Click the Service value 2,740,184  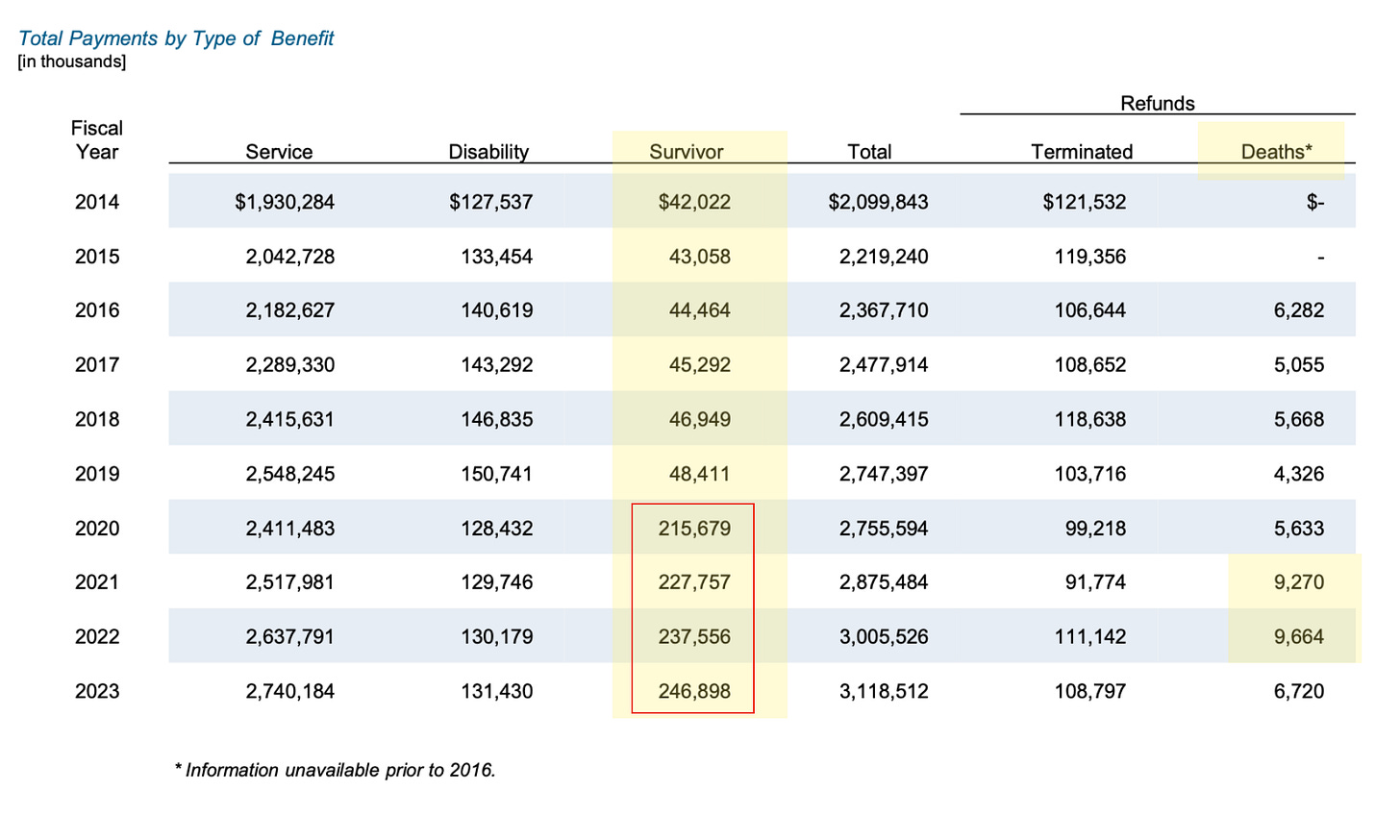pyautogui.click(x=290, y=691)
